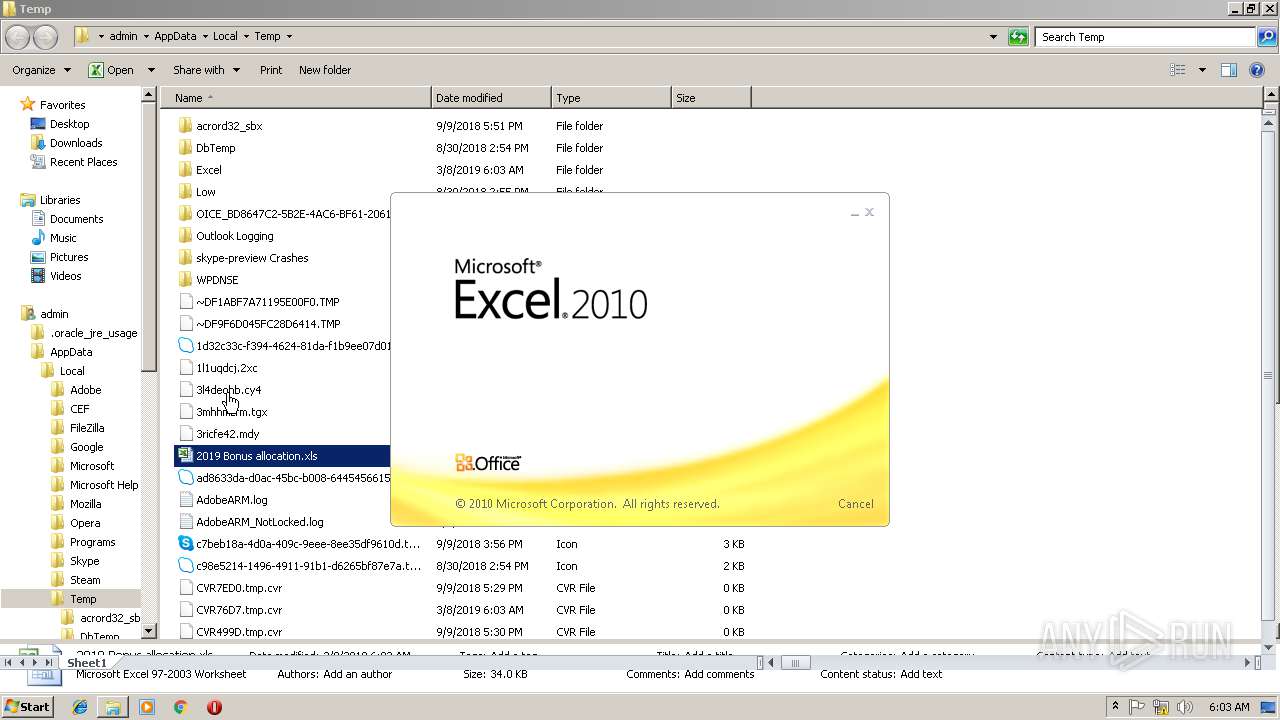The height and width of the screenshot is (720, 1280).
Task: Open Opera browser from the taskbar
Action: pos(214,707)
